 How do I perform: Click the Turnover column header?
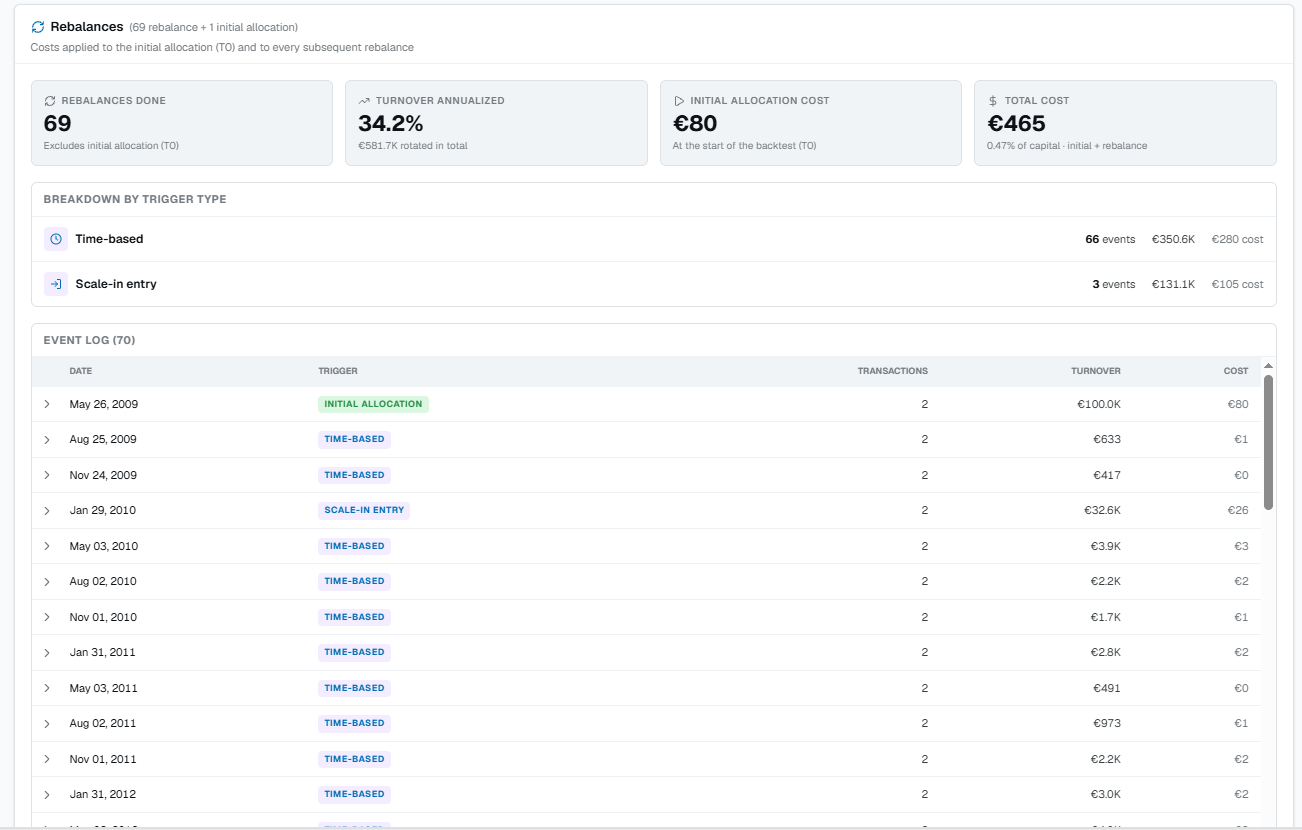pos(1096,371)
